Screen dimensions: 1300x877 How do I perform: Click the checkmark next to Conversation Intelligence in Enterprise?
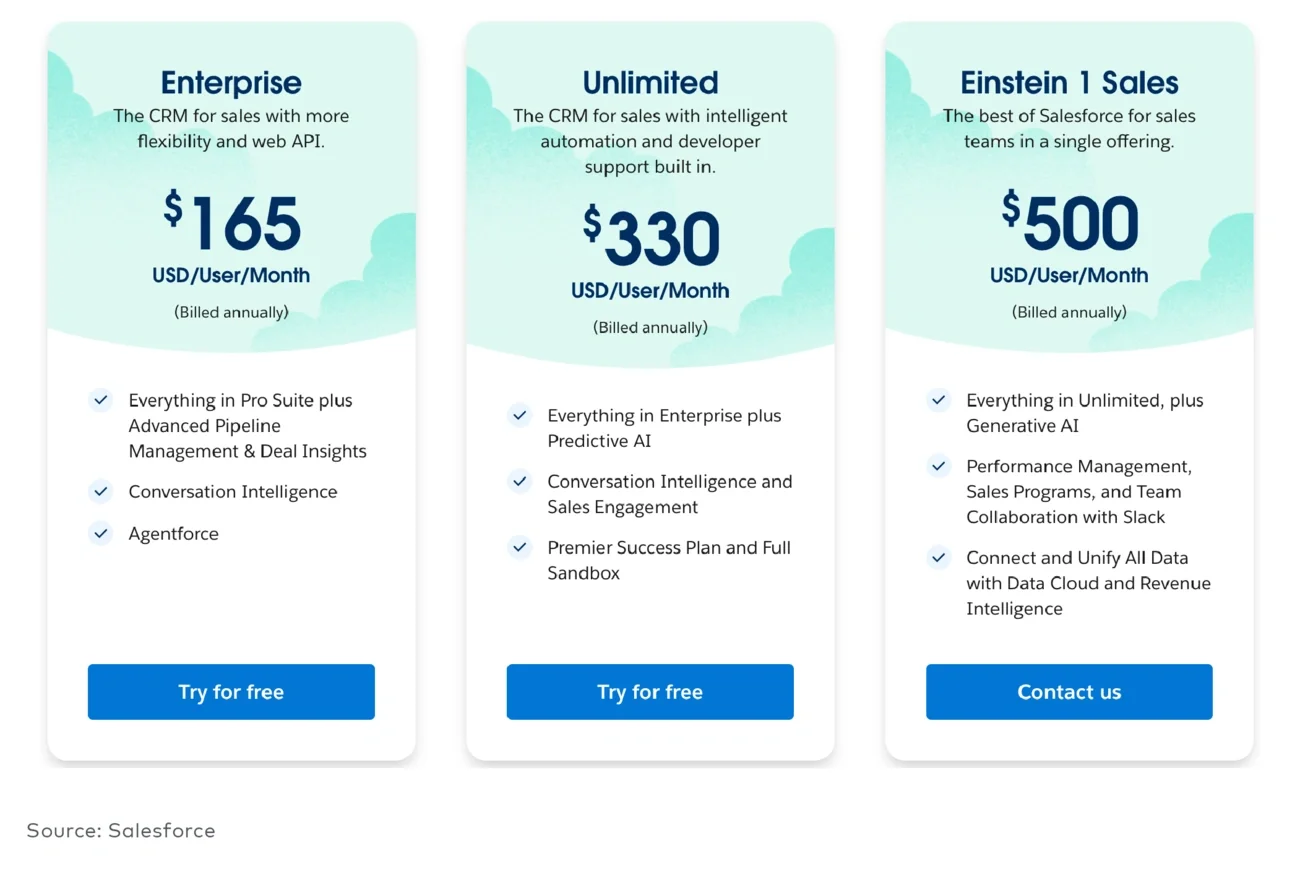(x=100, y=491)
